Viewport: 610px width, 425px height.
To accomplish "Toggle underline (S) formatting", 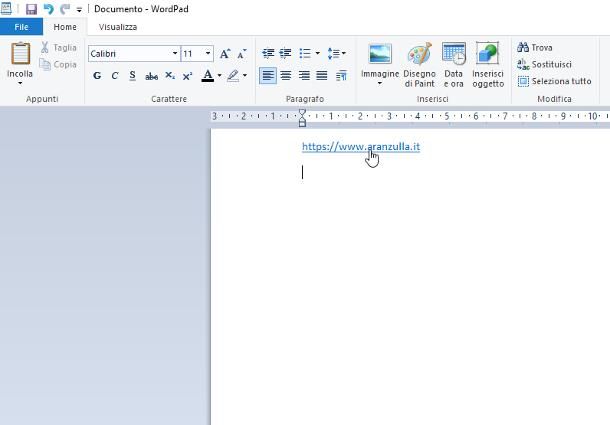I will [132, 76].
